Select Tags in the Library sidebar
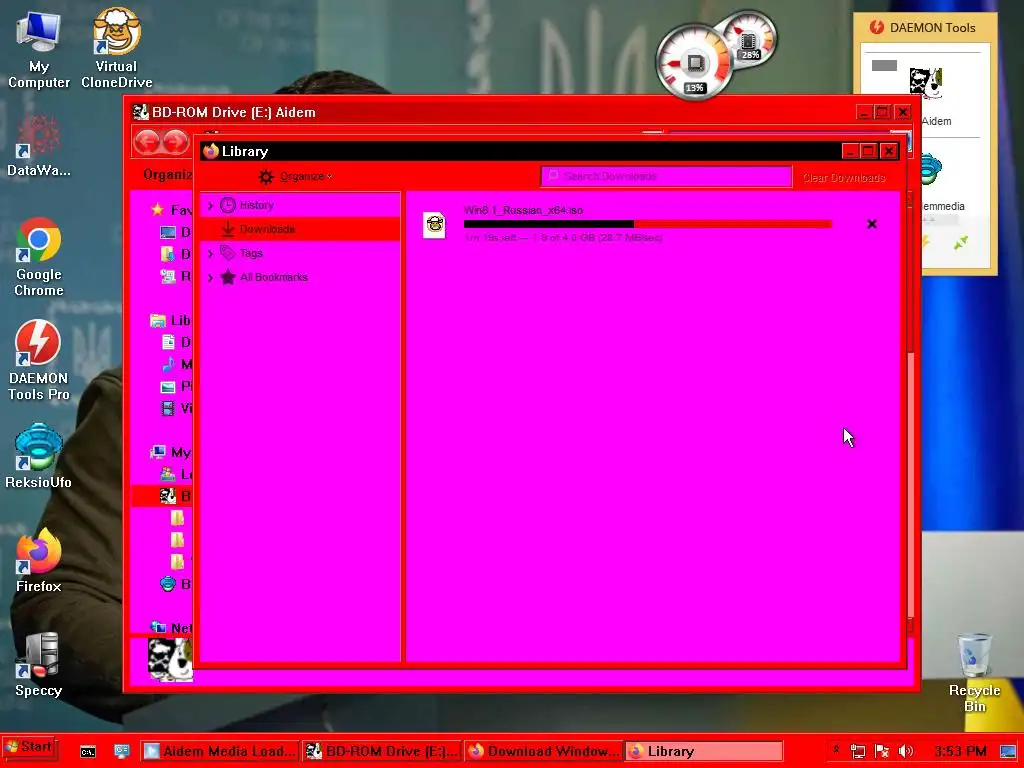The width and height of the screenshot is (1024, 768). 300,253
